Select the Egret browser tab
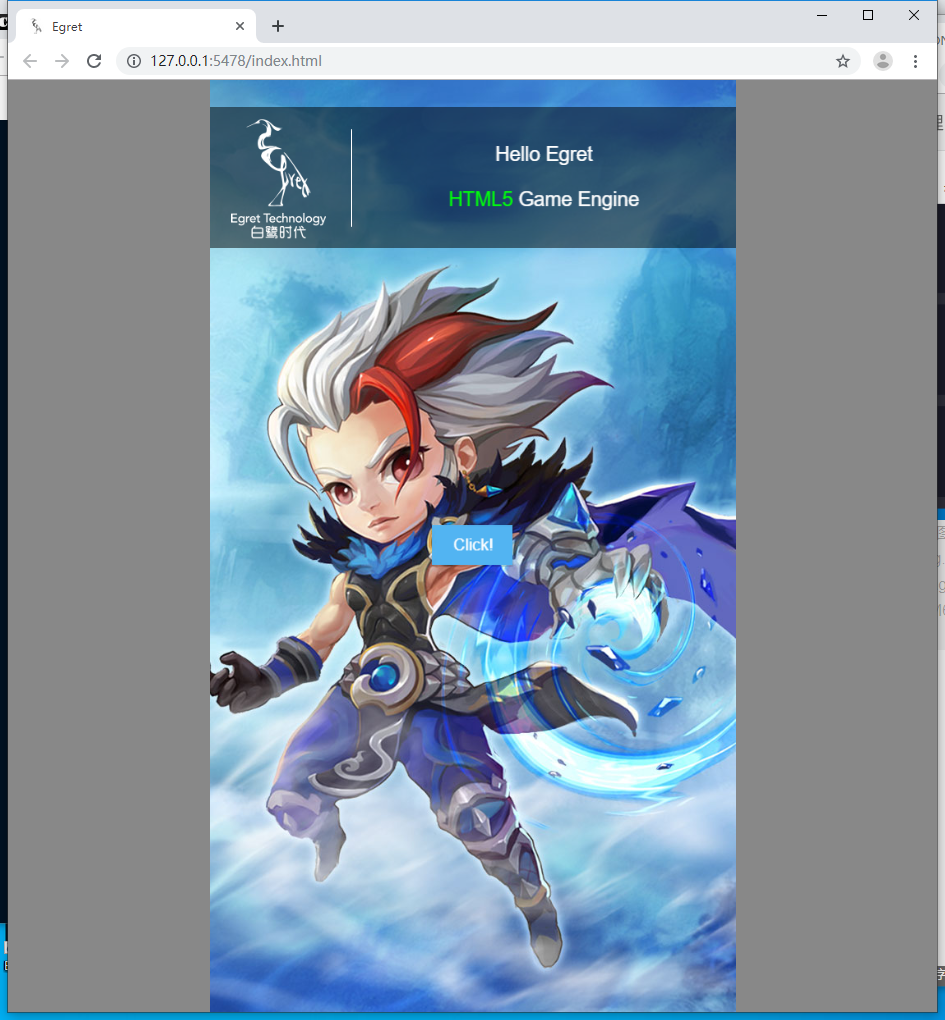945x1020 pixels. pyautogui.click(x=135, y=26)
